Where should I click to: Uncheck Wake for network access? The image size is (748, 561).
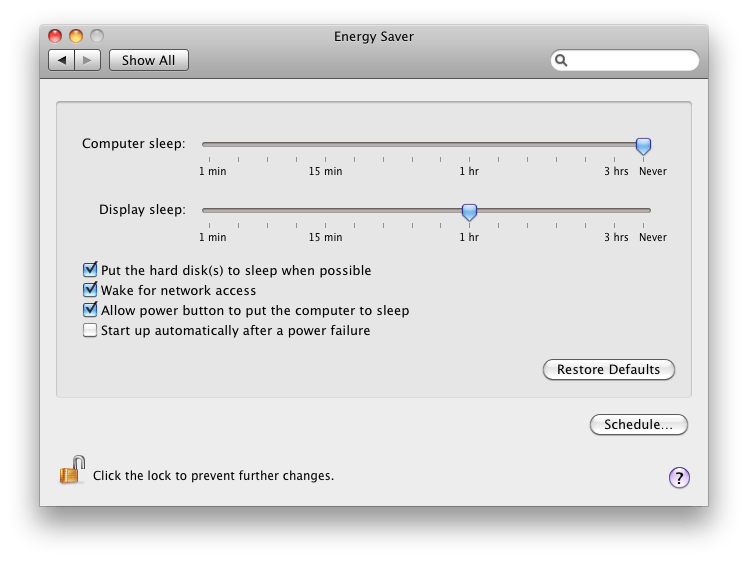[x=90, y=290]
